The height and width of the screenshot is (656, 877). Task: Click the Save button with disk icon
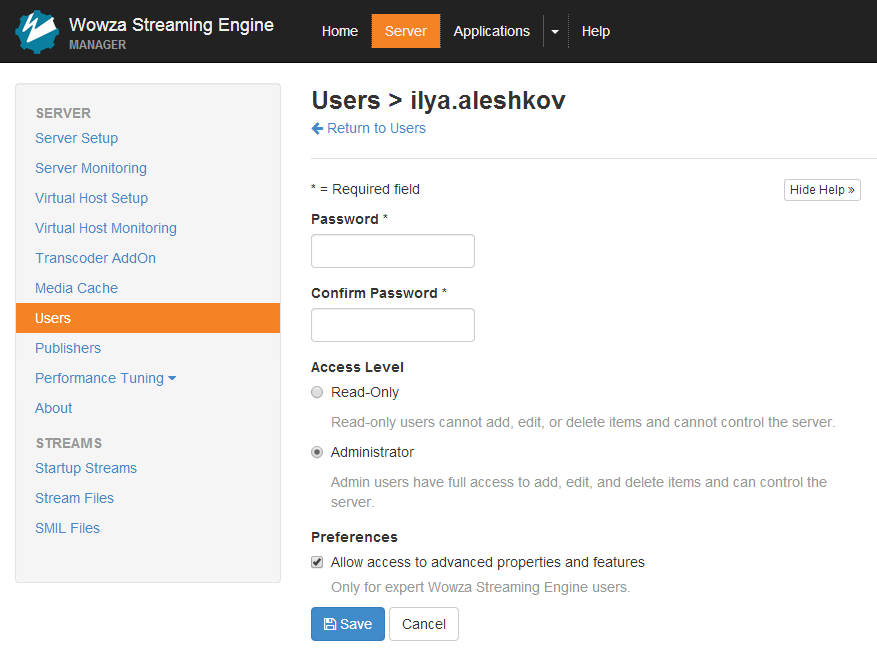347,624
